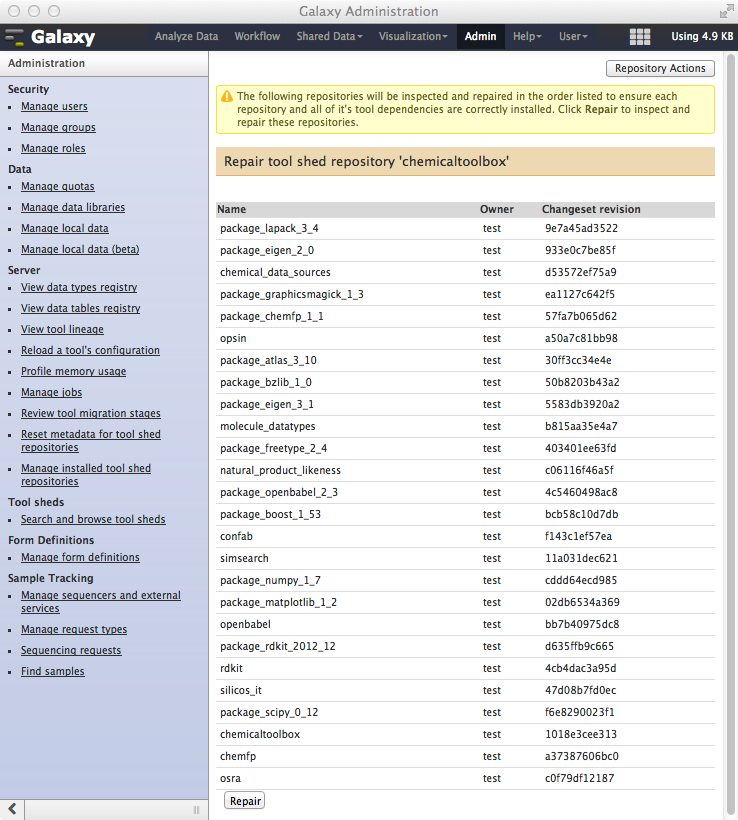Select package_graphicsmagick_1_3 row name
This screenshot has width=738, height=820.
point(291,294)
